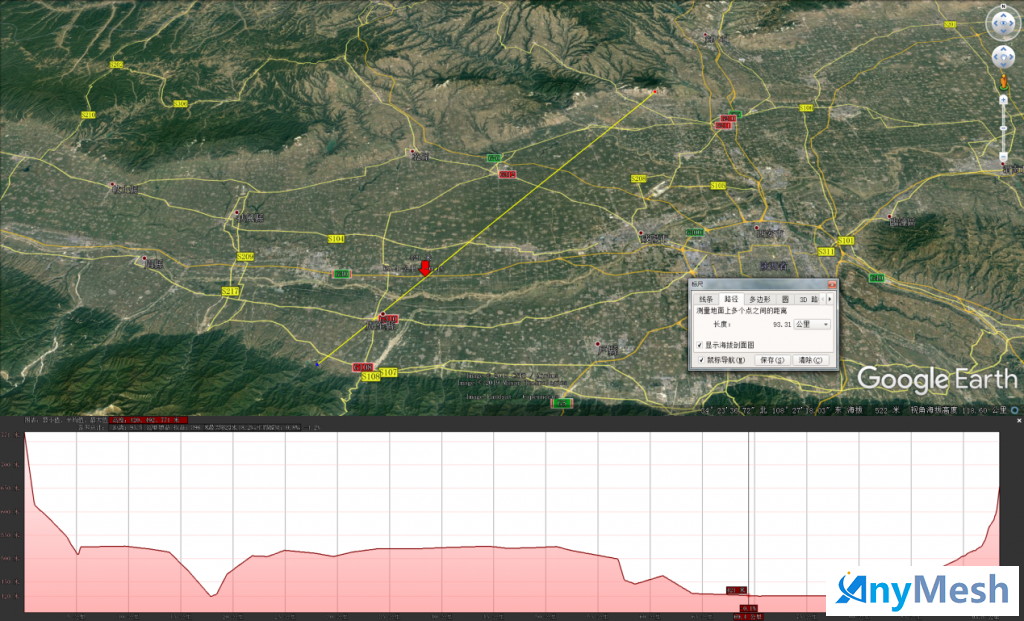Select the orange Street View pegman

pyautogui.click(x=1003, y=81)
